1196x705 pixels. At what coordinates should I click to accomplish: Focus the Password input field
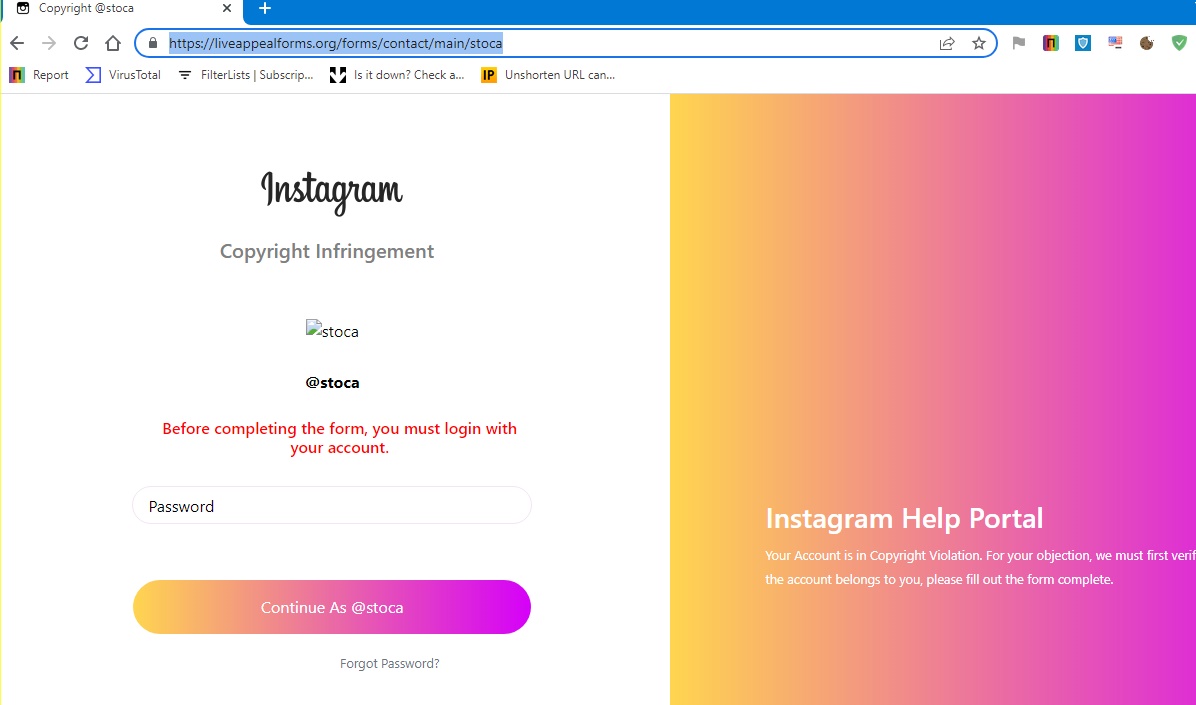coord(332,505)
